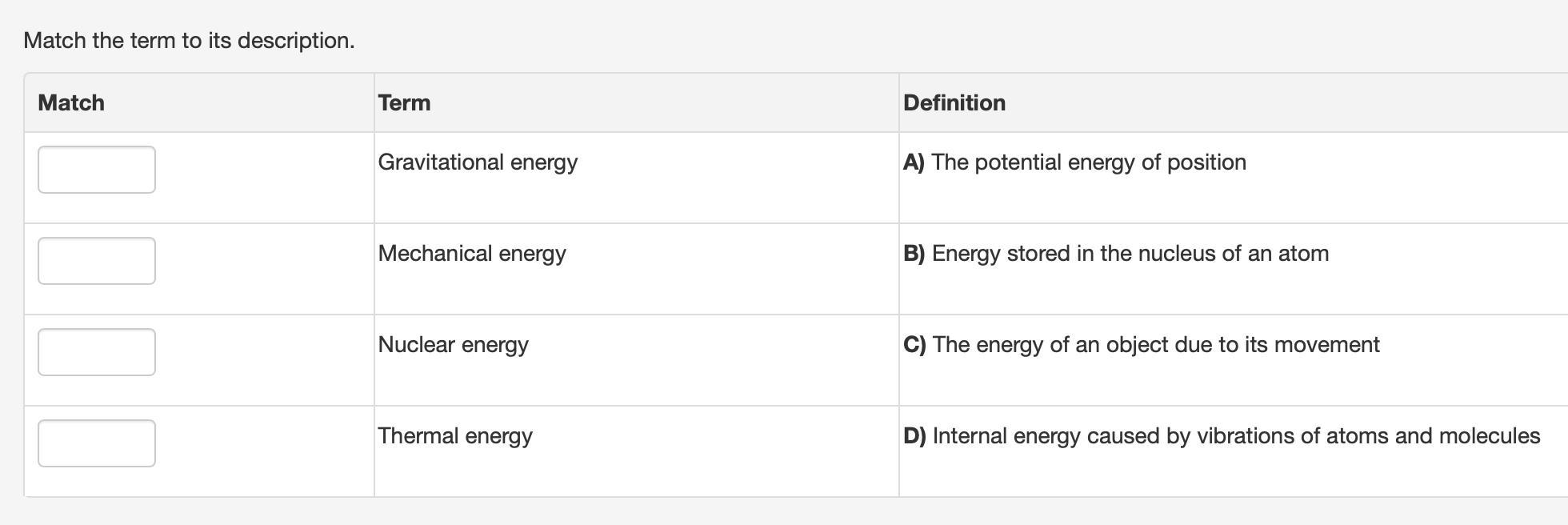Click the bold D) definition letter

coord(914,436)
